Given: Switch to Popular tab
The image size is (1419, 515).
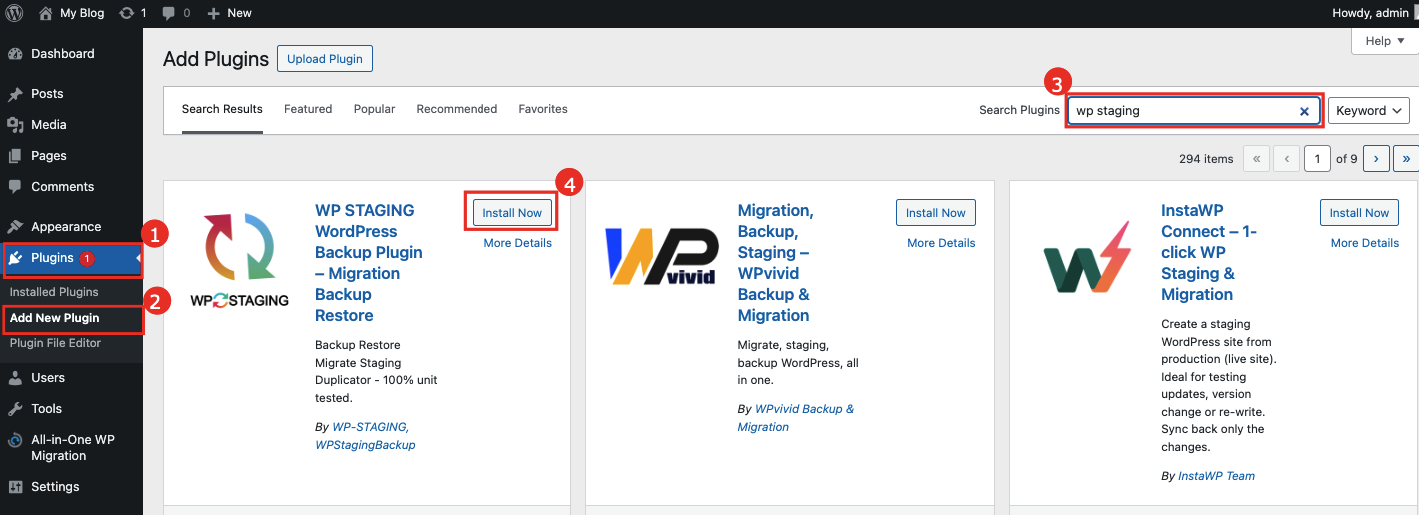Looking at the screenshot, I should click(x=374, y=109).
